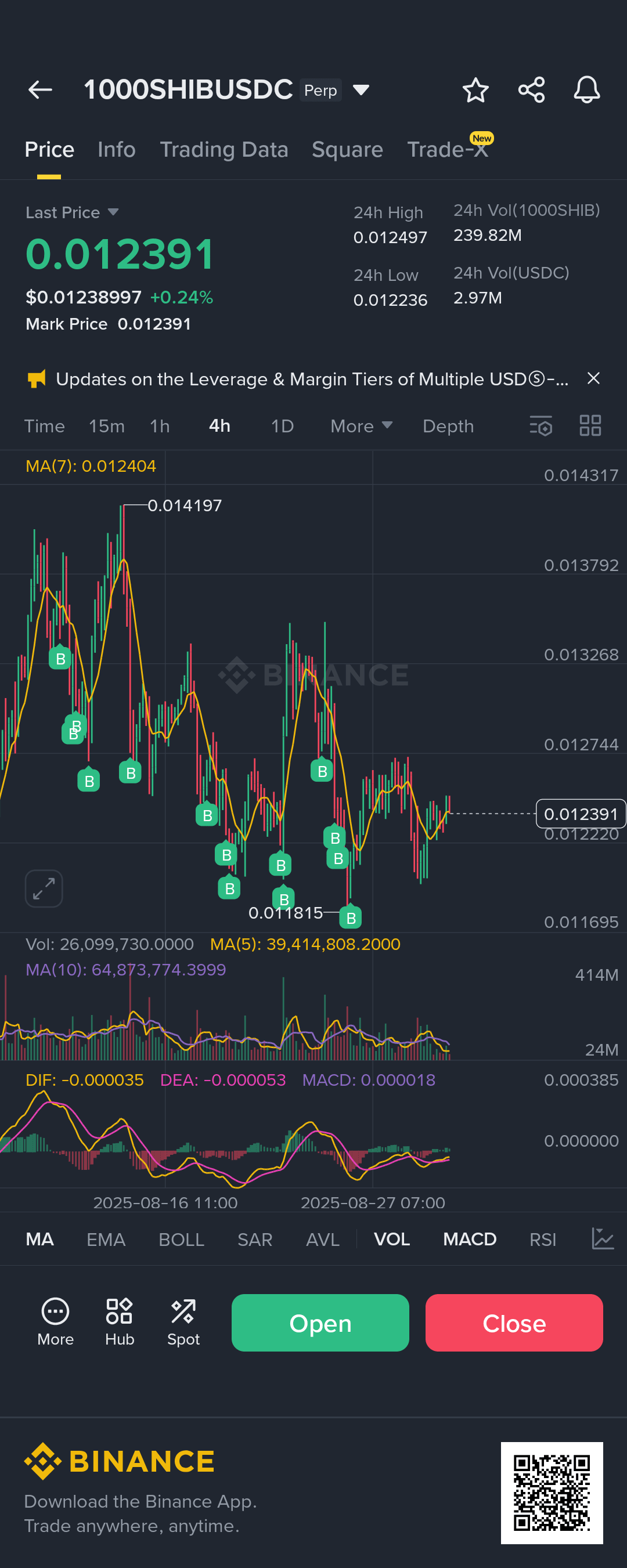
Task: Toggle the MACD sub-indicator
Action: click(470, 1240)
